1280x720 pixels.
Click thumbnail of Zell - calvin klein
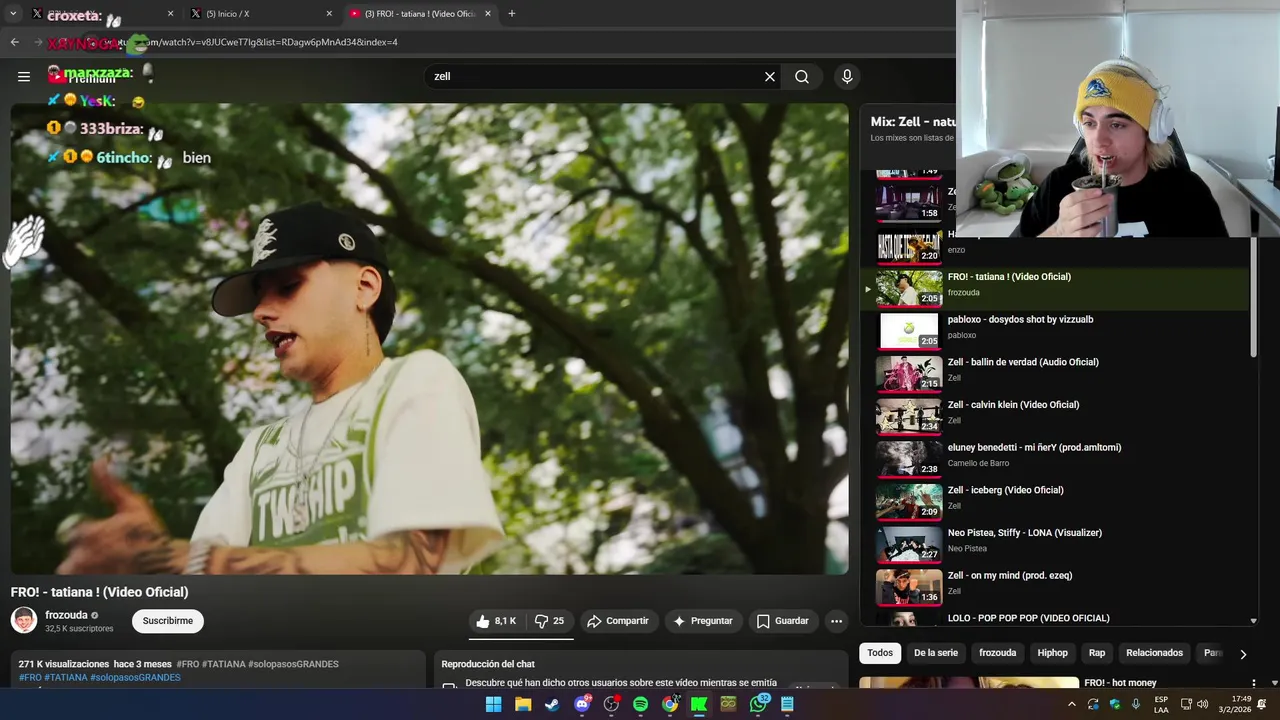point(909,416)
